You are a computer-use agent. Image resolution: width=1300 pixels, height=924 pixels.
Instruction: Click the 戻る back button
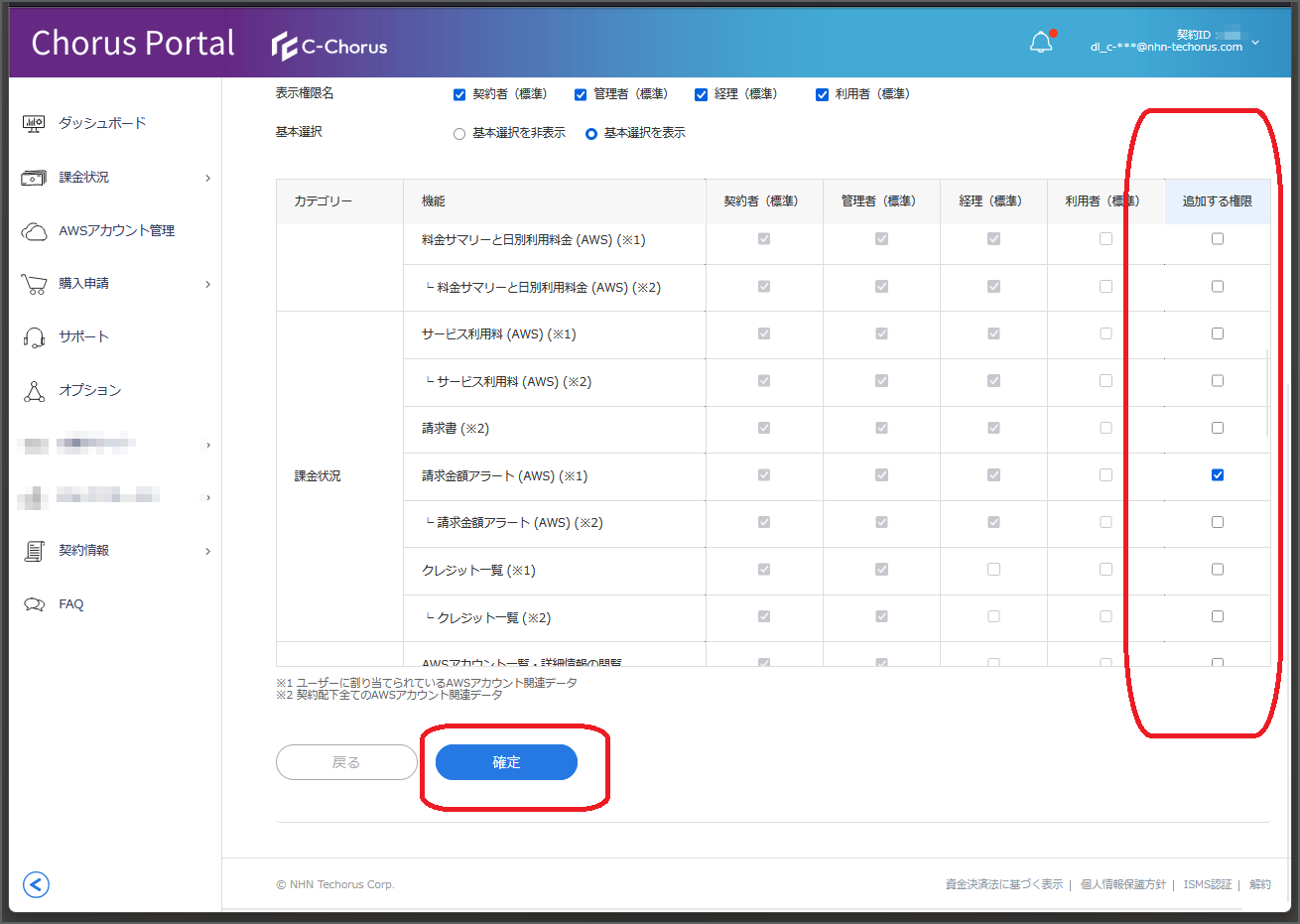tap(346, 762)
